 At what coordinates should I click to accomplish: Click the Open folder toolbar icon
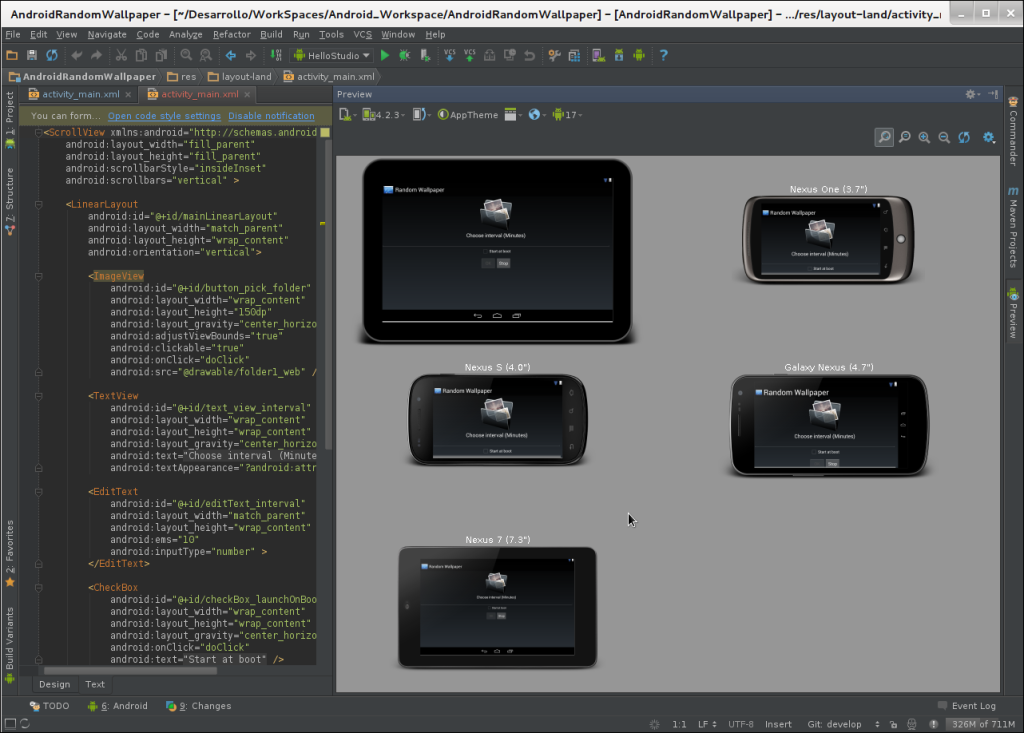coord(12,56)
